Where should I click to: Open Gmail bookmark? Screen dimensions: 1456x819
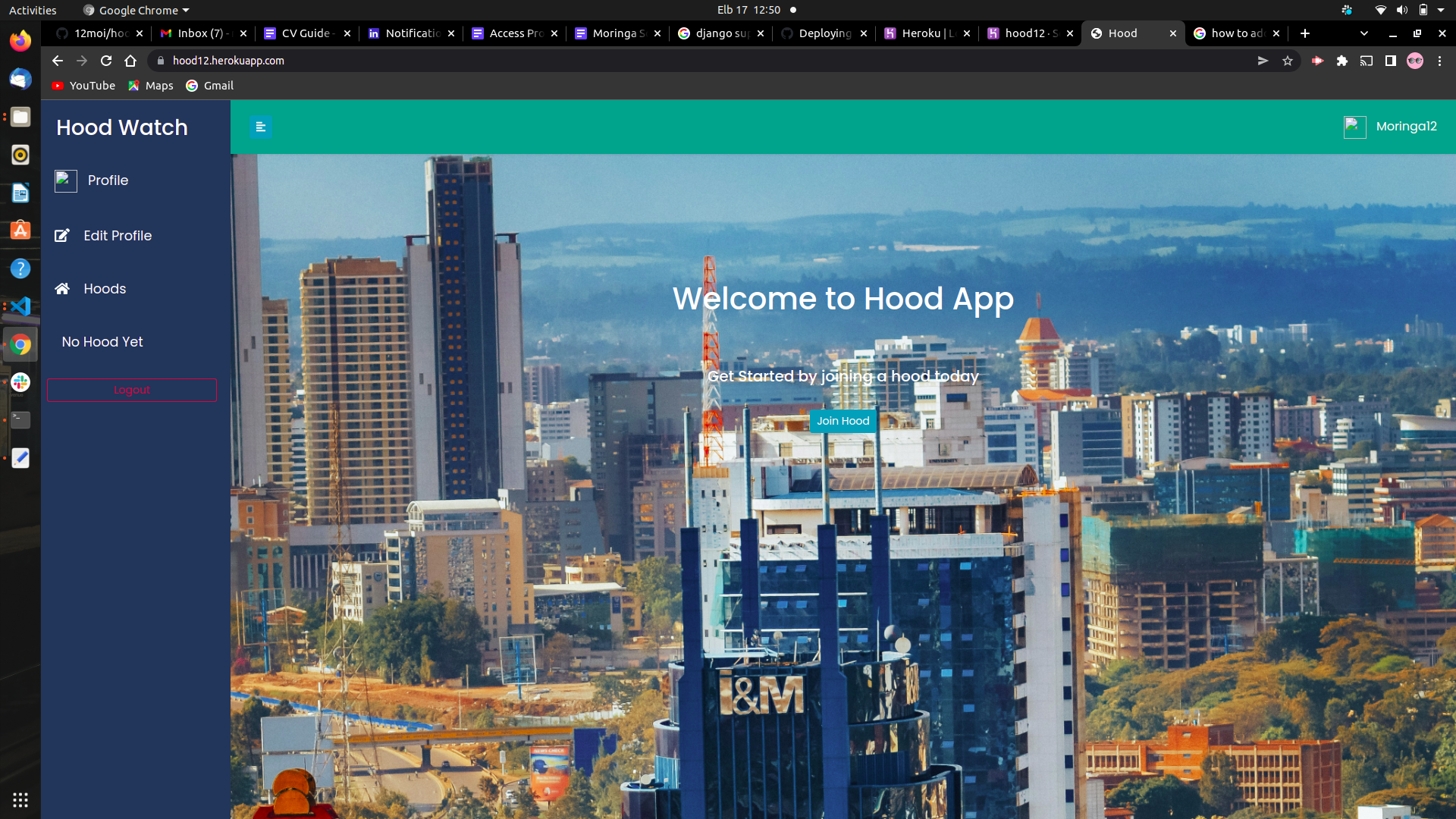click(210, 86)
